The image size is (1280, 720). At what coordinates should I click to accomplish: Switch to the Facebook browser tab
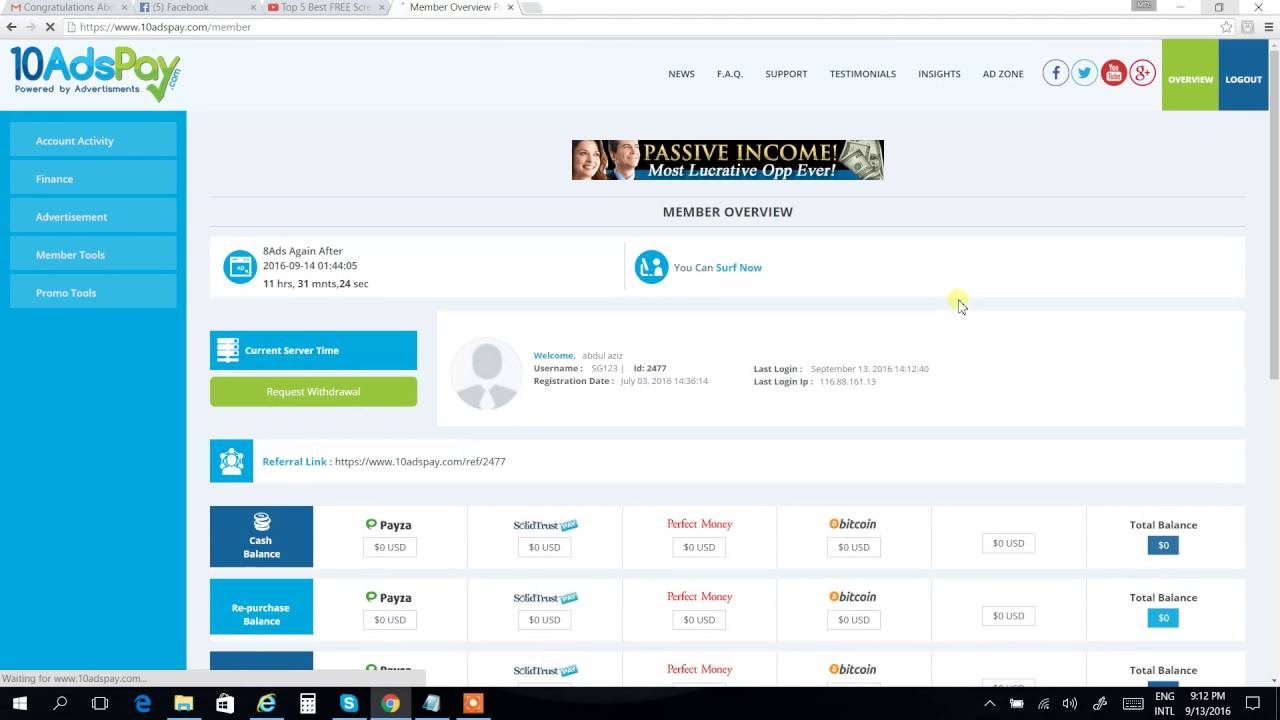pyautogui.click(x=195, y=7)
